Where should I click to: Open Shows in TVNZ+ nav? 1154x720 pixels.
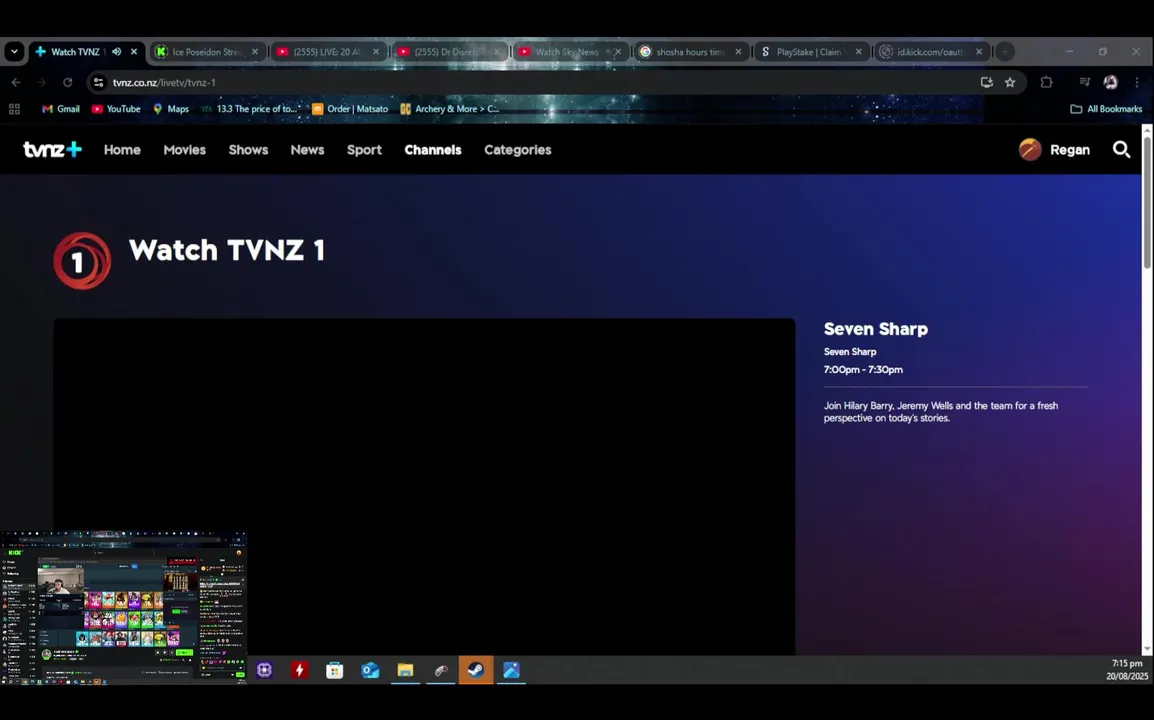248,149
